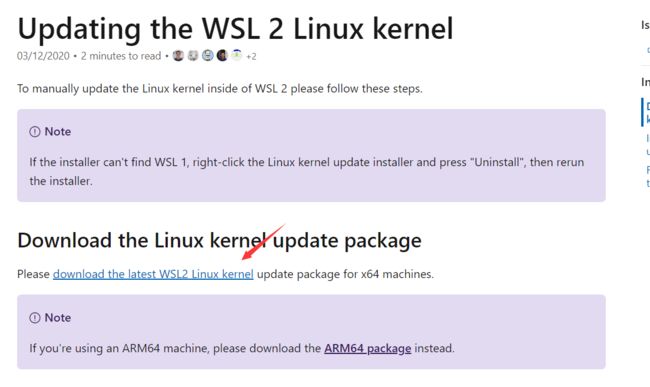The image size is (650, 387).
Task: Select the highlighted current section in the right sidebar
Action: 646,112
